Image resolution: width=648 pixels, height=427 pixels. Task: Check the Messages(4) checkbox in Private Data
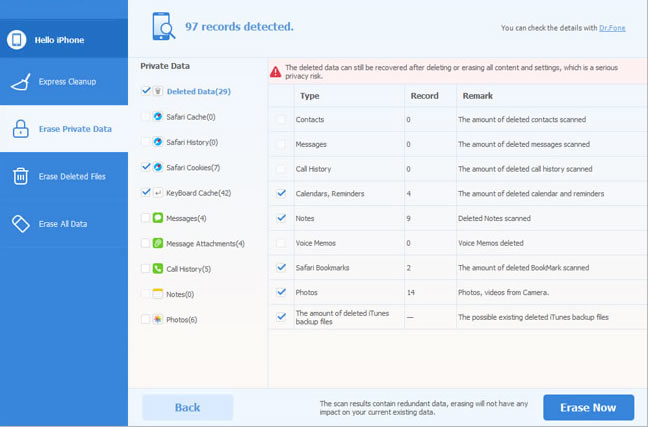[145, 218]
